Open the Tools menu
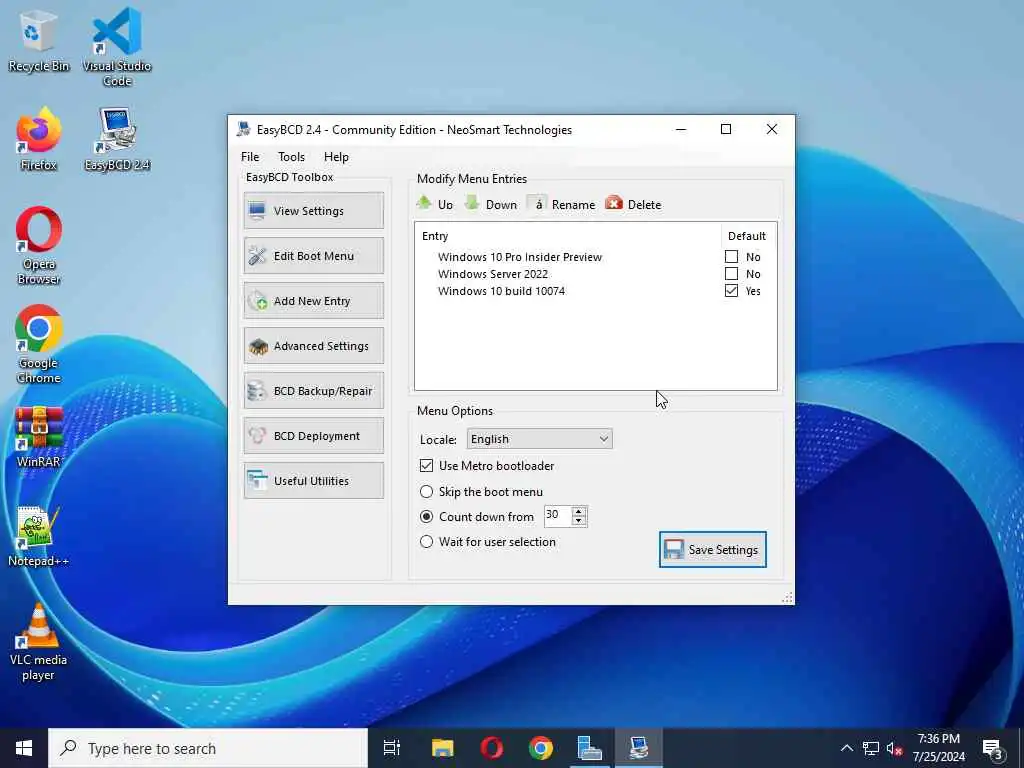Screen dimensions: 1024x768 coord(291,157)
